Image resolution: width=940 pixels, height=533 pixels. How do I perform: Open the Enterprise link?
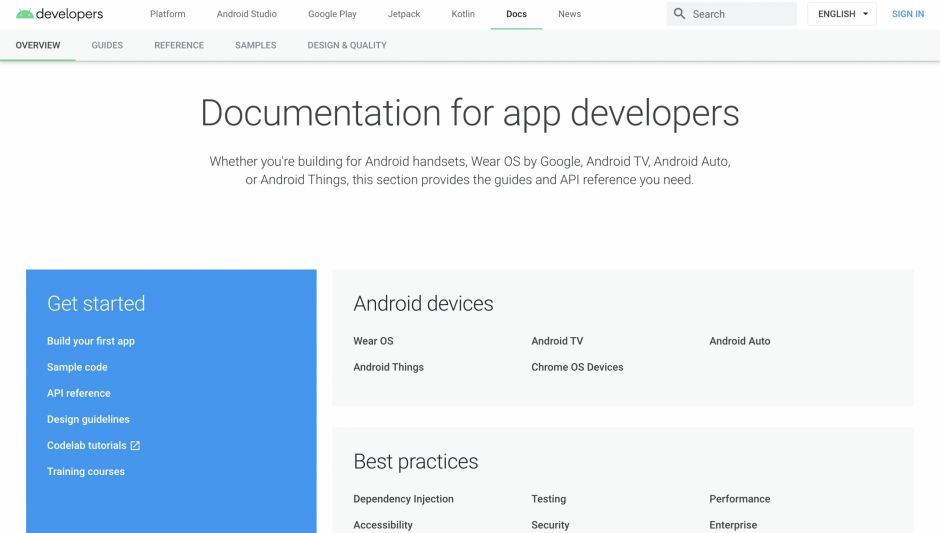coord(733,525)
